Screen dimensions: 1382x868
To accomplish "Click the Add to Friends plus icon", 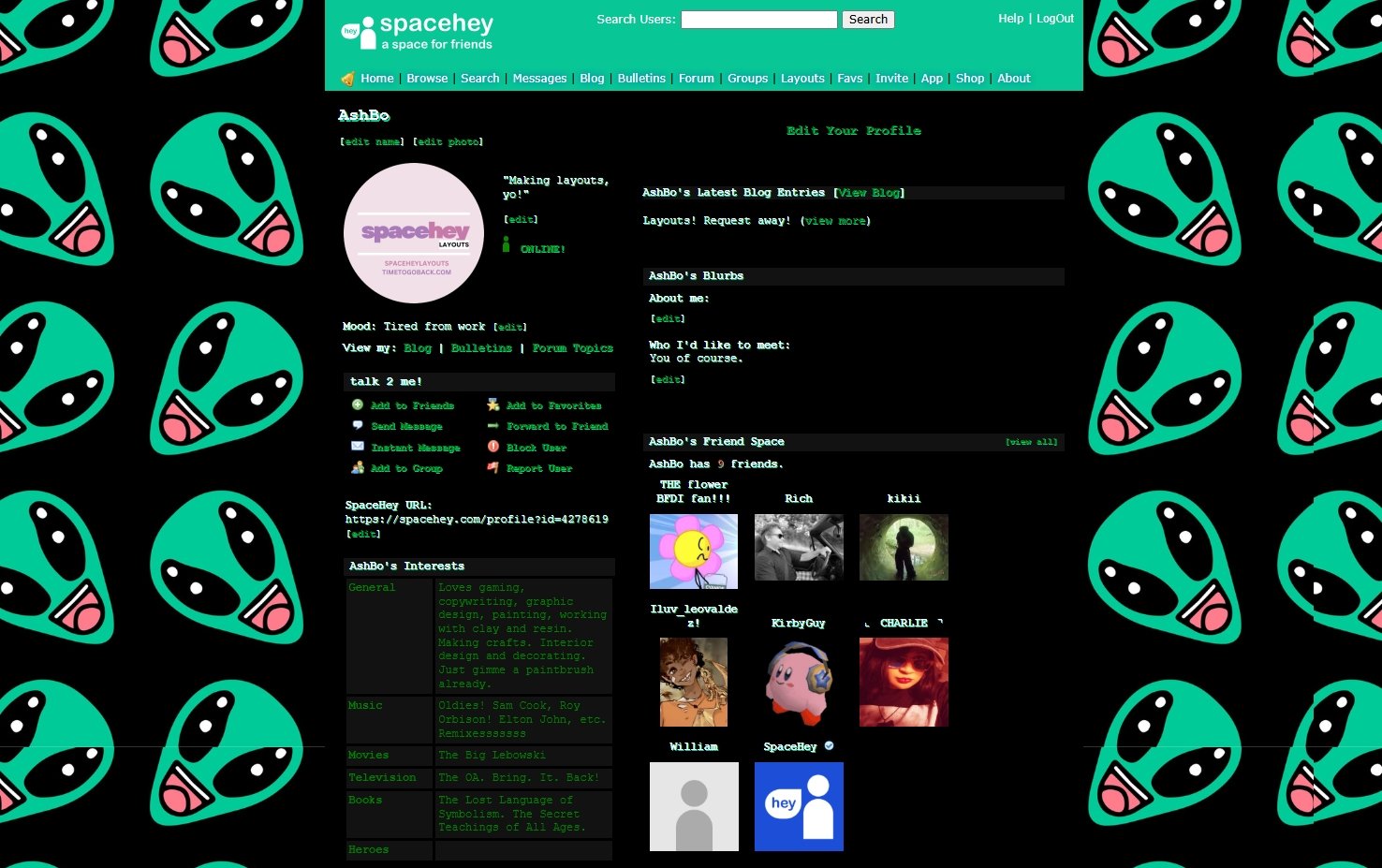I will click(x=358, y=405).
